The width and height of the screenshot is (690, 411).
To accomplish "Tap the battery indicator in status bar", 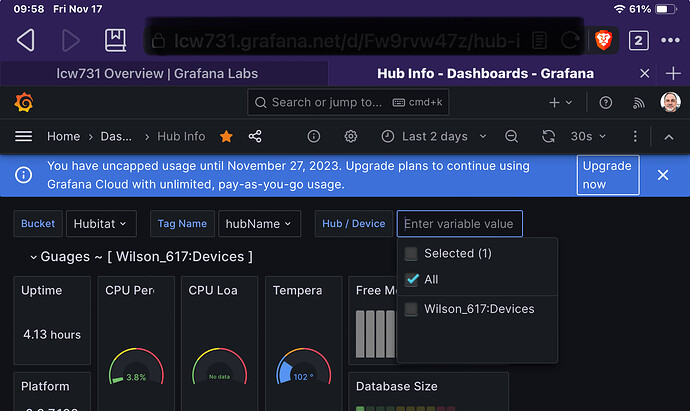I will 666,9.
